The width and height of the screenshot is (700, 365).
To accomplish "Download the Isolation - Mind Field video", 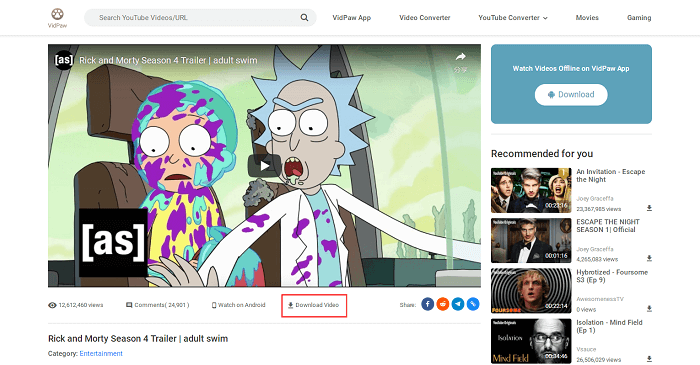I will [649, 359].
